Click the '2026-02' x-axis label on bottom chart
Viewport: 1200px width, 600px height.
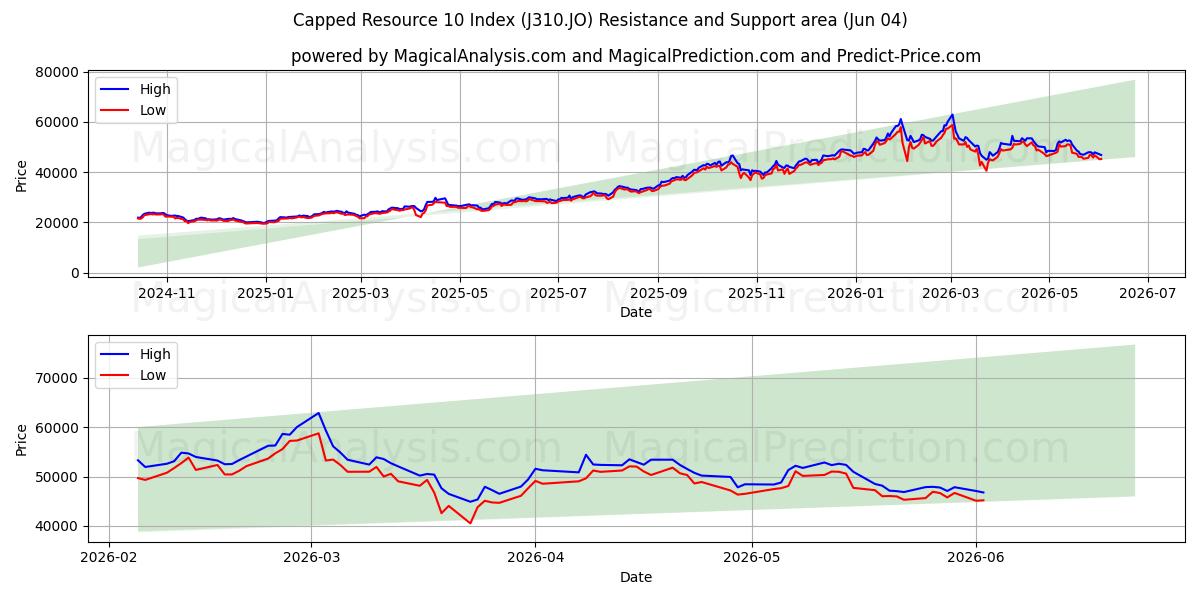click(x=107, y=558)
